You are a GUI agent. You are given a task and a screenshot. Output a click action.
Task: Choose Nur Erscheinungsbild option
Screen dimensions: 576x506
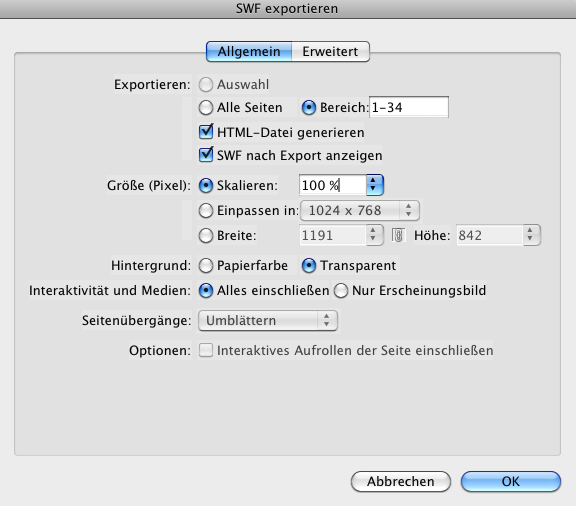click(341, 290)
